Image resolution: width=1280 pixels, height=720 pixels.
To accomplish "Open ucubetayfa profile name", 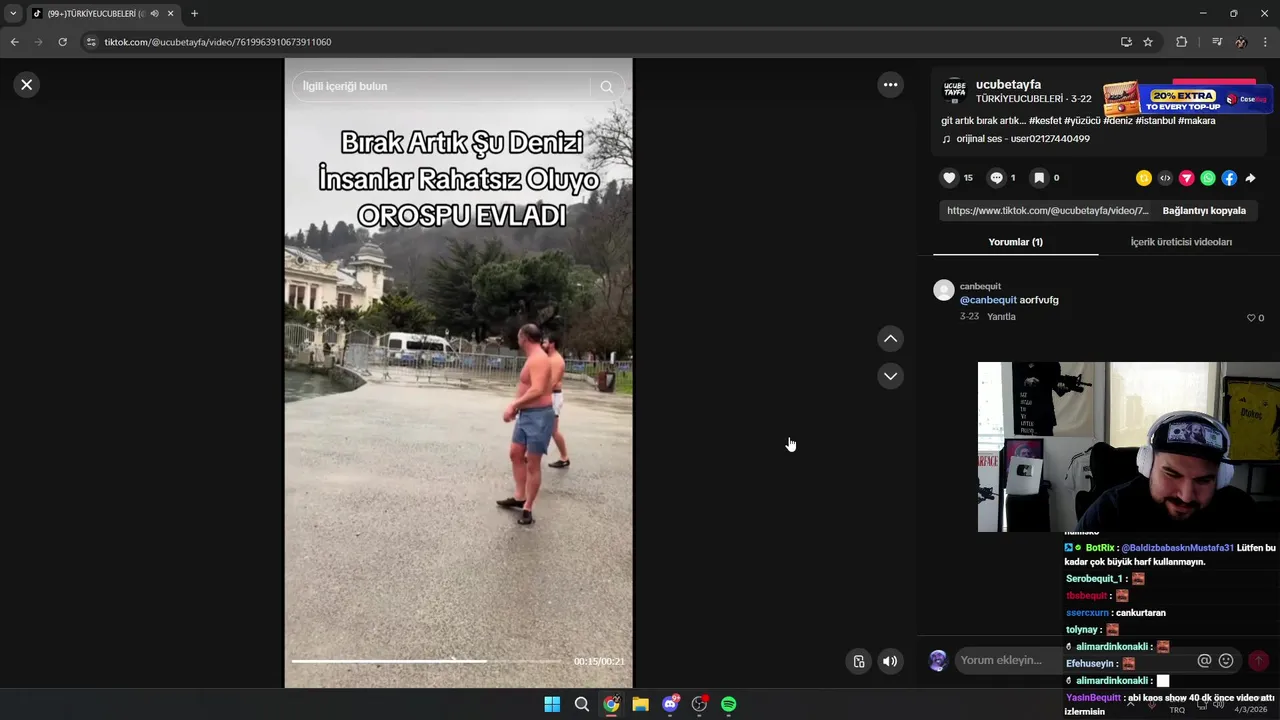I will pyautogui.click(x=1008, y=85).
